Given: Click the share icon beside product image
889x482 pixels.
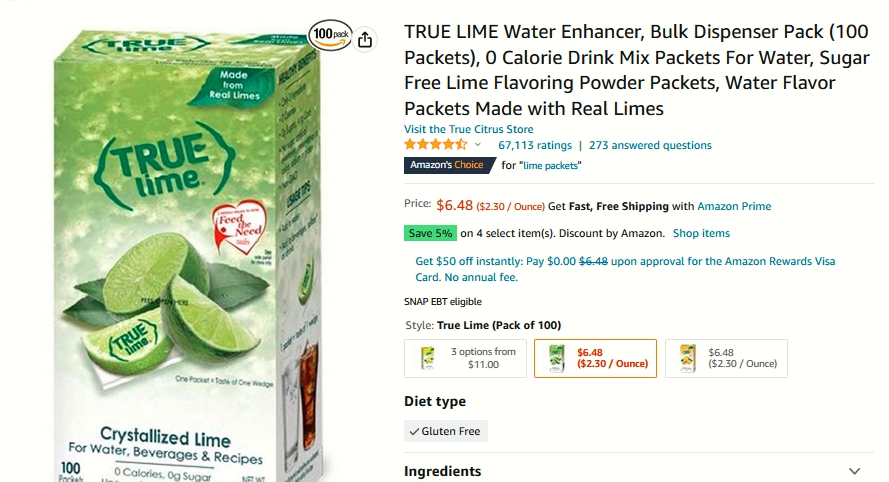Looking at the screenshot, I should 365,40.
